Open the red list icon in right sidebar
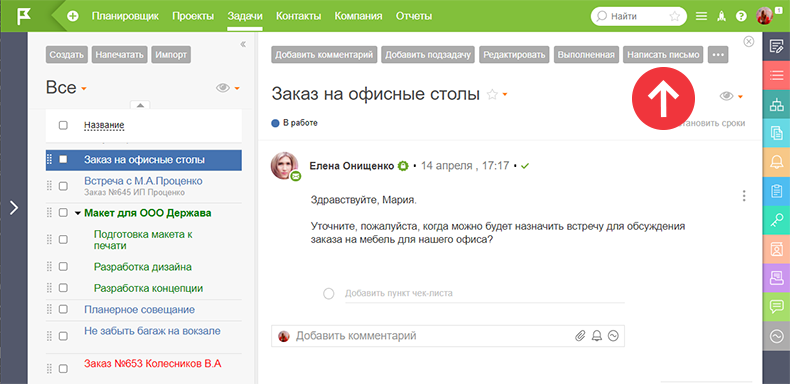 776,76
